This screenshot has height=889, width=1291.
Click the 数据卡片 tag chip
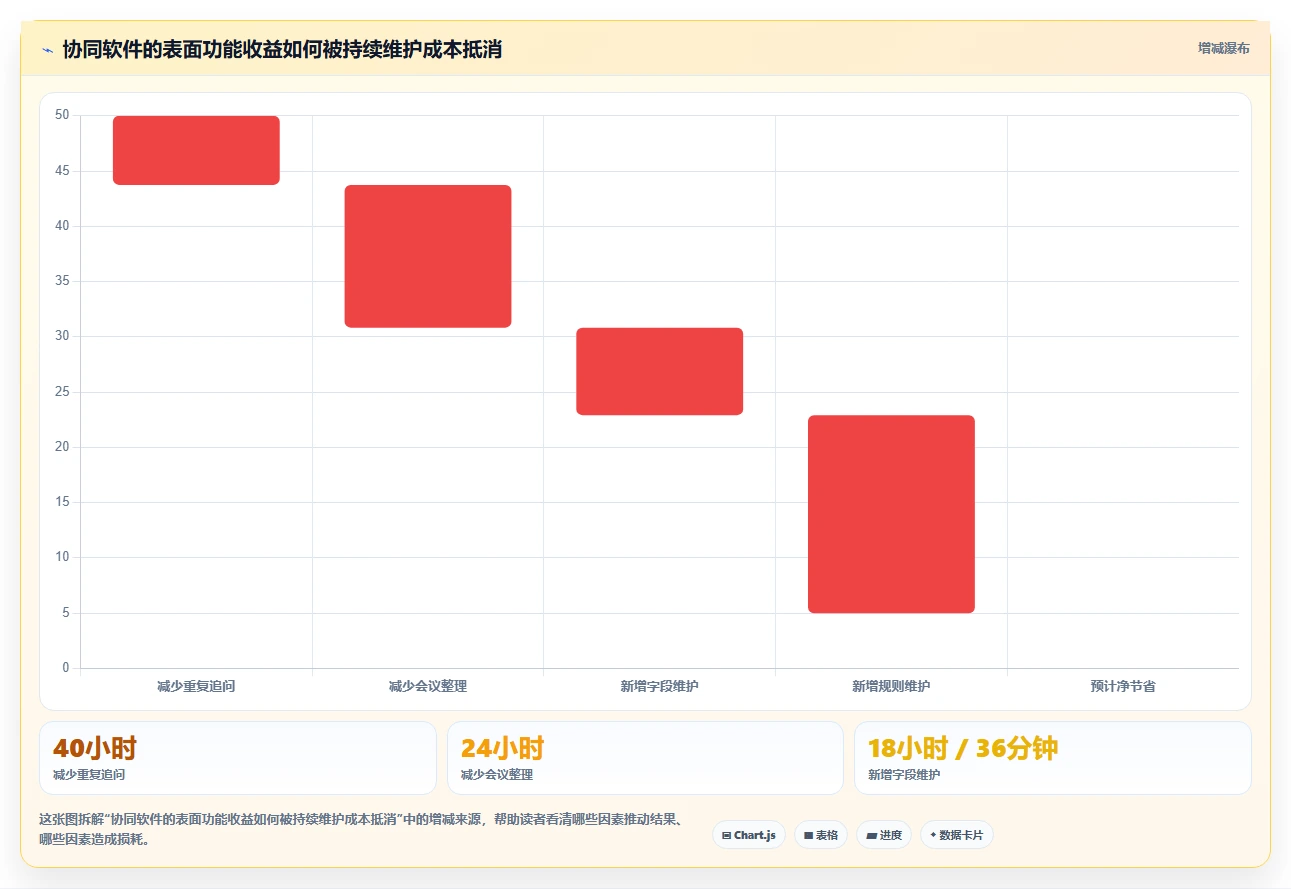click(x=957, y=835)
